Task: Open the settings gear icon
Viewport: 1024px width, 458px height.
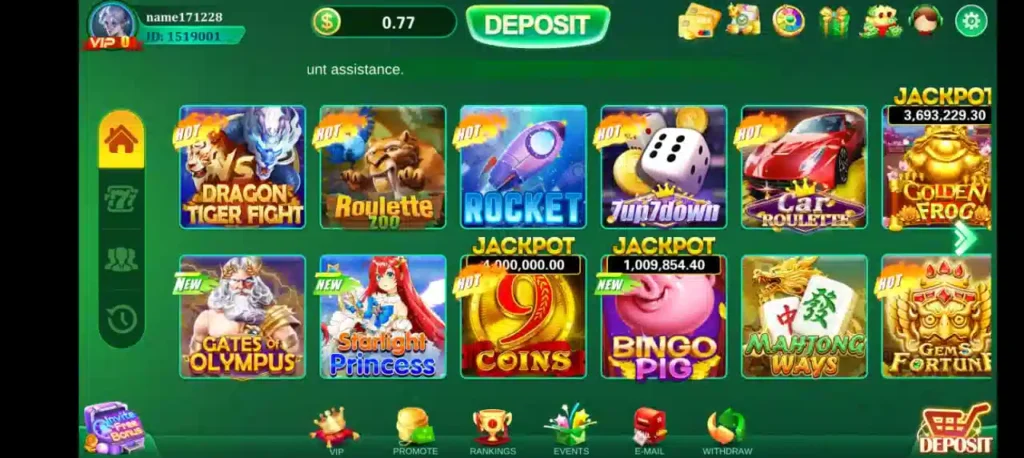Action: click(x=970, y=22)
